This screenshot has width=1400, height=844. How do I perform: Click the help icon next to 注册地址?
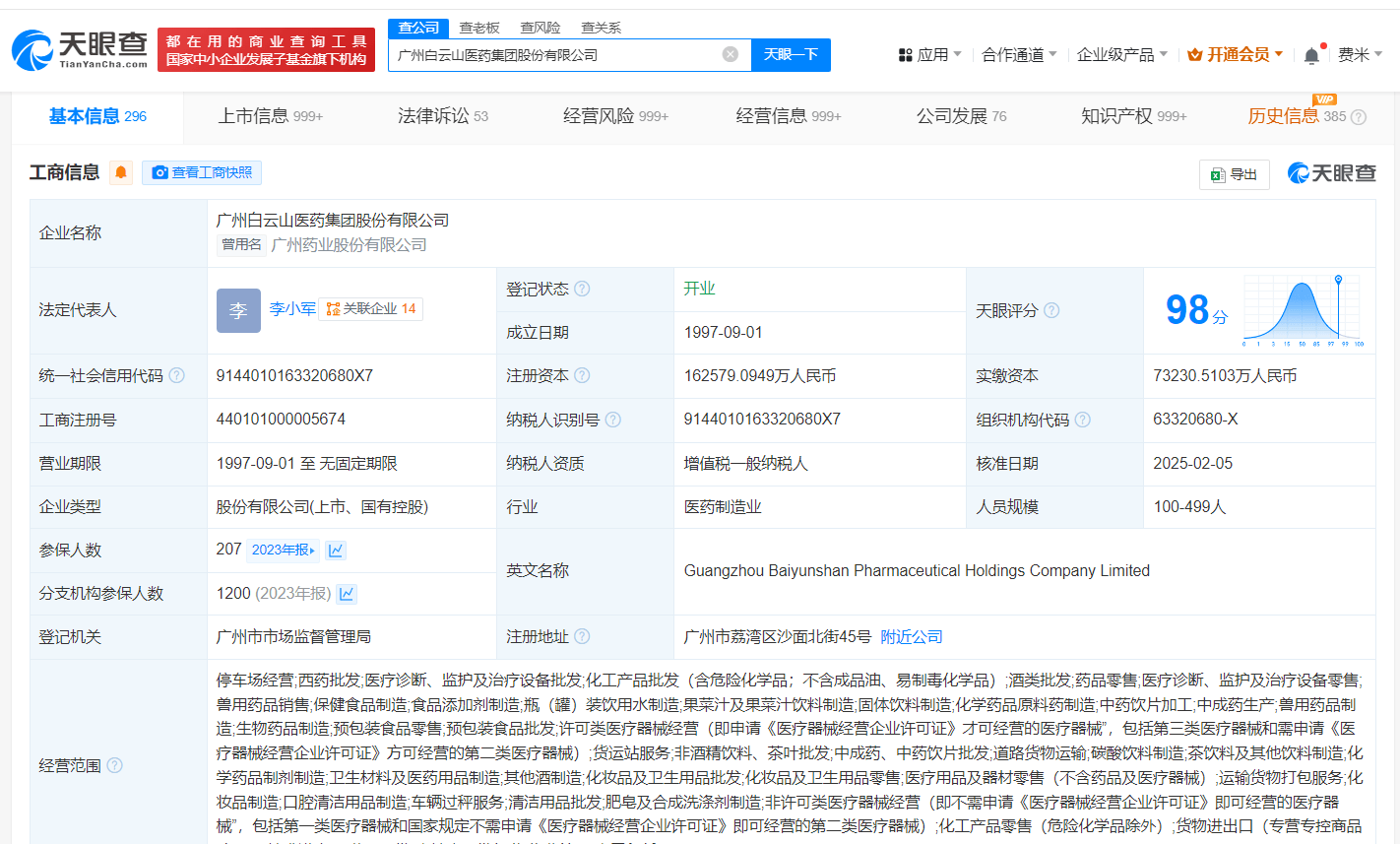coord(582,636)
